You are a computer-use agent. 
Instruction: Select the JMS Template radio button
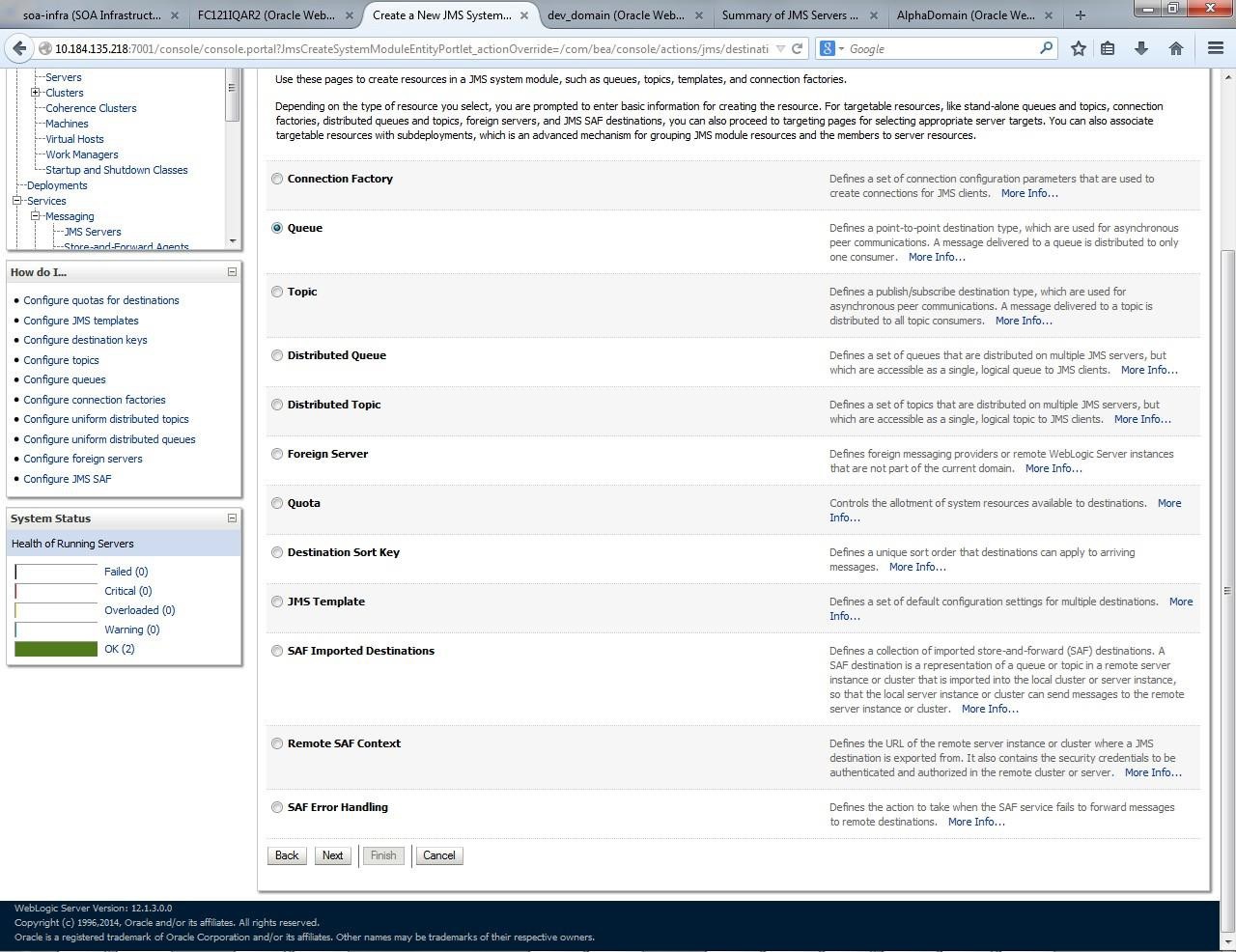[x=277, y=602]
